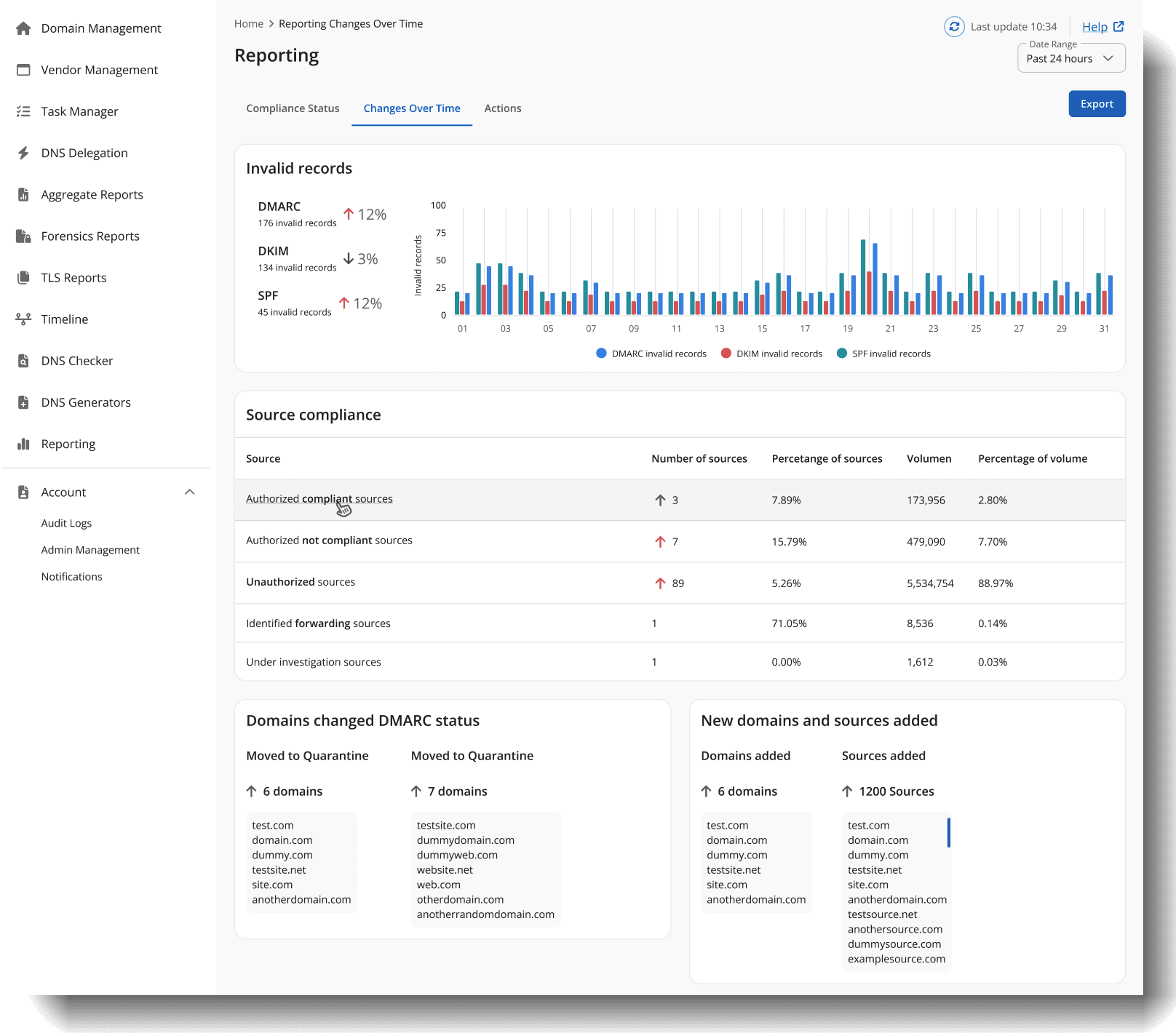Toggle DKIM invalid records legend swatch
This screenshot has height=1033, width=1176.
coord(726,354)
